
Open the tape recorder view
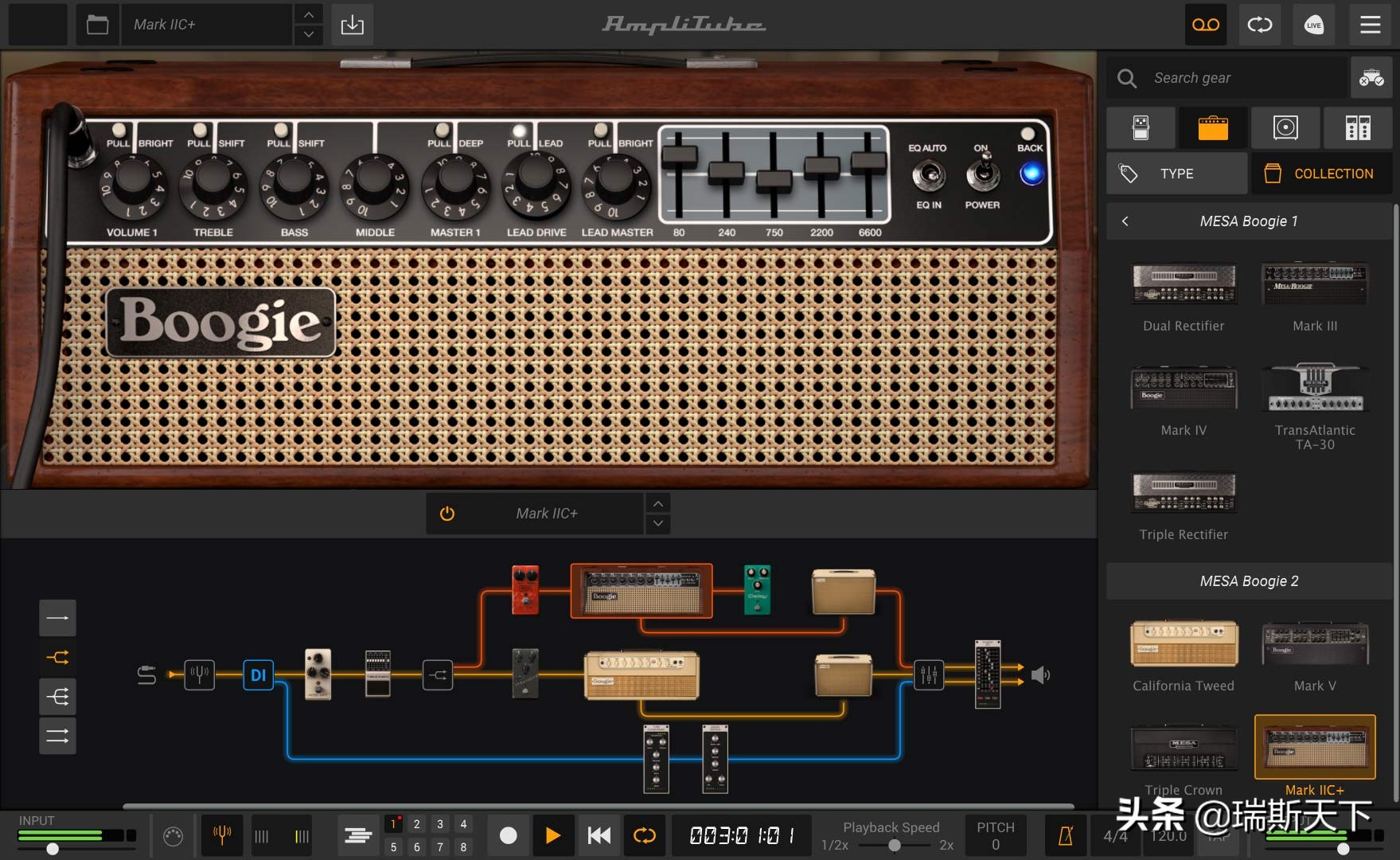[x=1205, y=25]
